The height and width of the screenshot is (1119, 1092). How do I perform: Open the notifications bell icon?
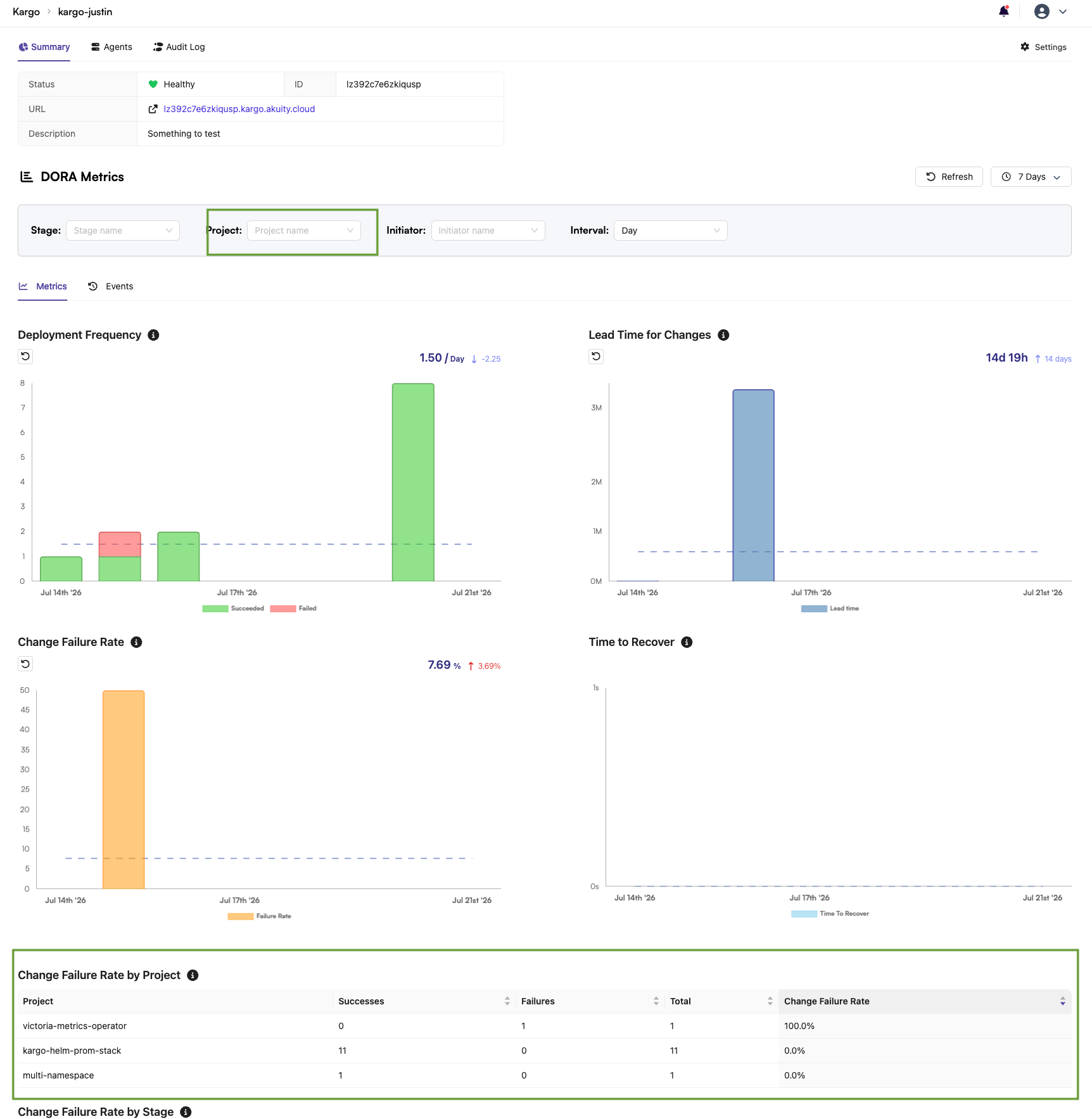[1004, 11]
